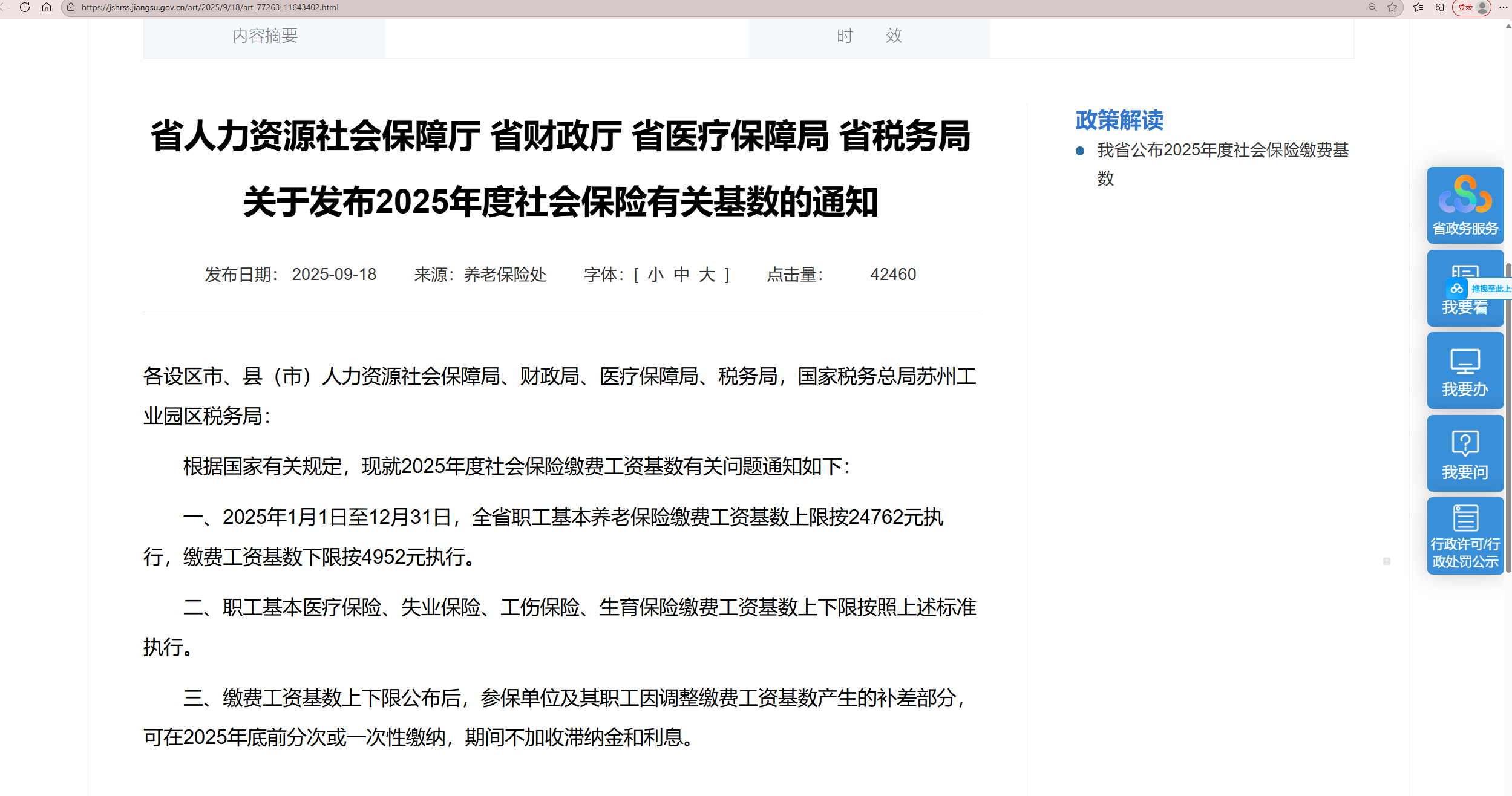Set font size to 大
This screenshot has height=796, width=1512.
pos(707,275)
